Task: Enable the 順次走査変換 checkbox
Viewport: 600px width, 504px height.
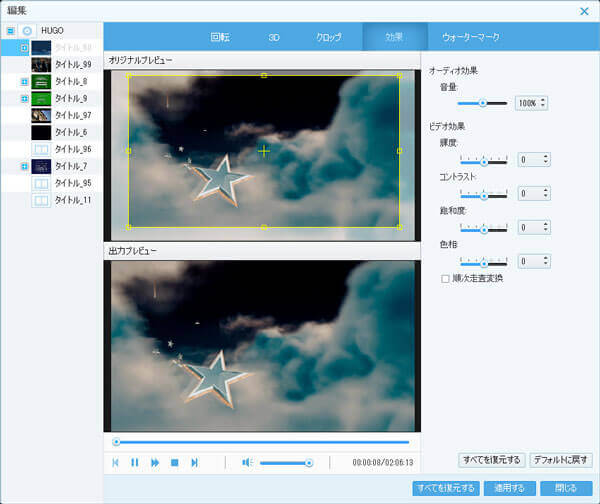Action: [446, 278]
